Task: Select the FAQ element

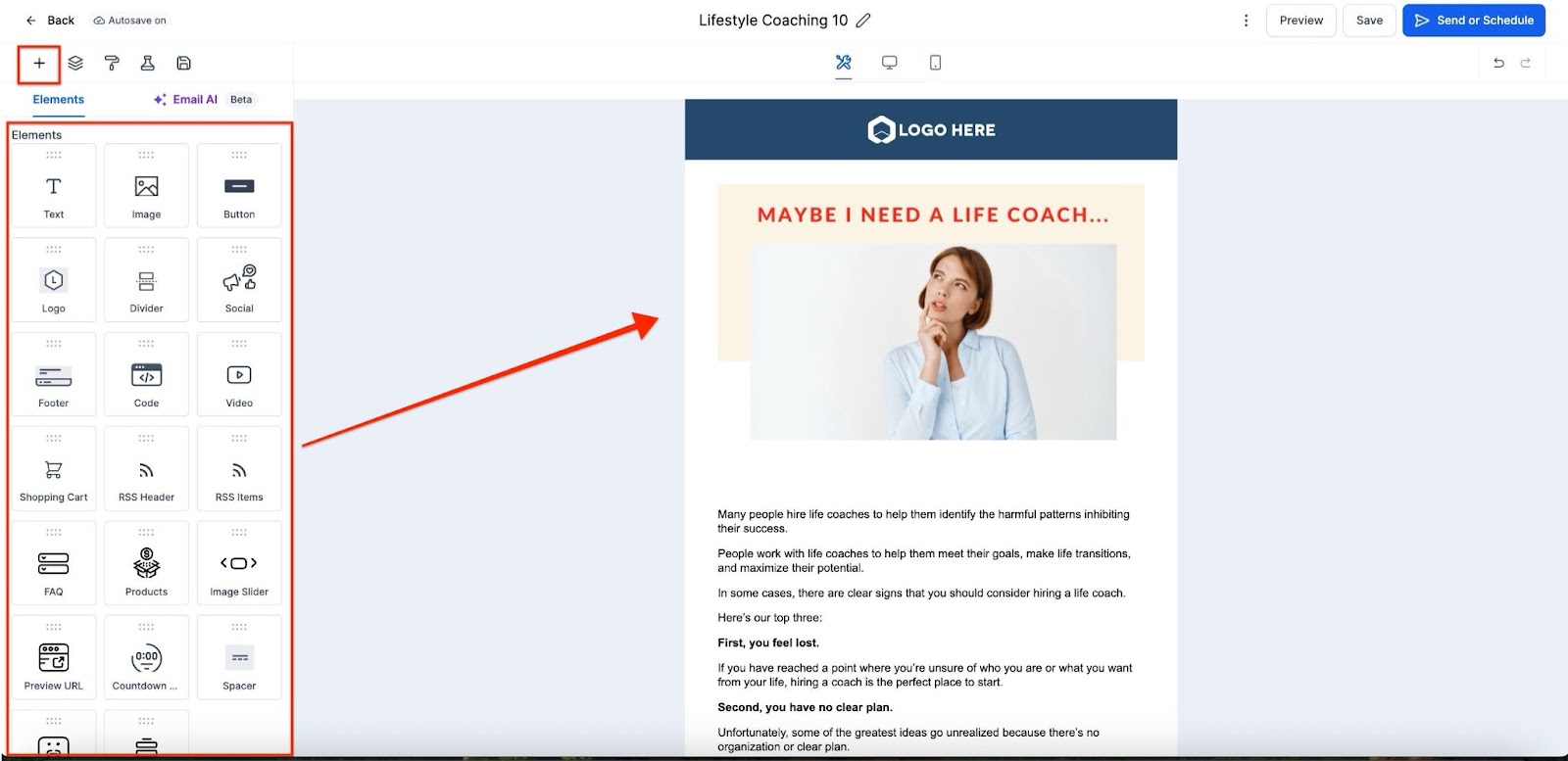Action: click(54, 563)
